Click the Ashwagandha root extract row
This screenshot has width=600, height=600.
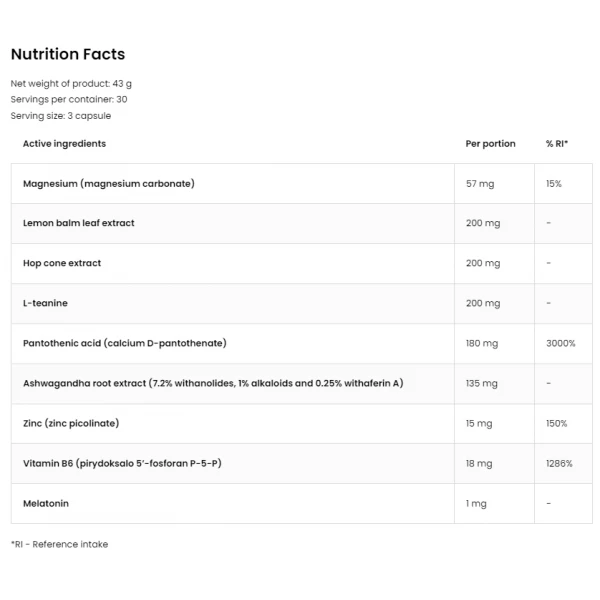(x=302, y=383)
